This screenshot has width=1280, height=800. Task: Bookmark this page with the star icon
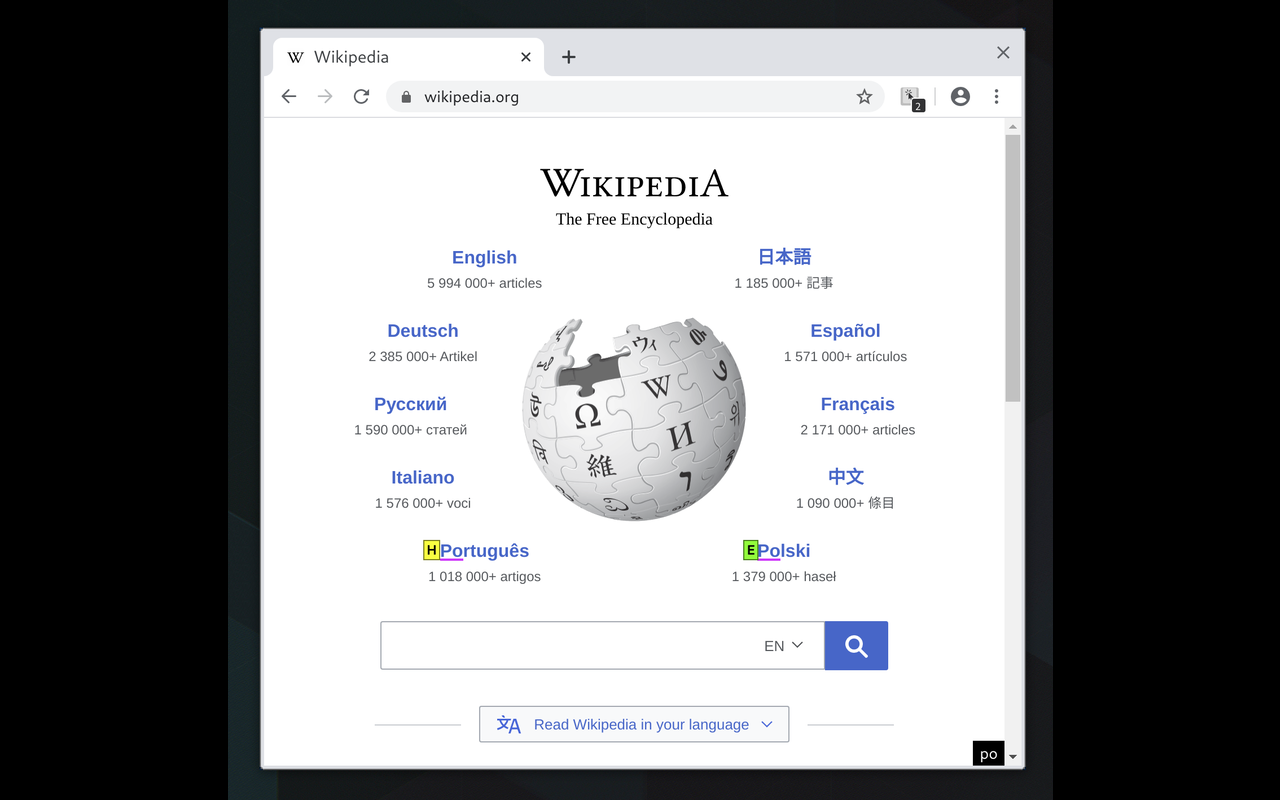pyautogui.click(x=864, y=97)
